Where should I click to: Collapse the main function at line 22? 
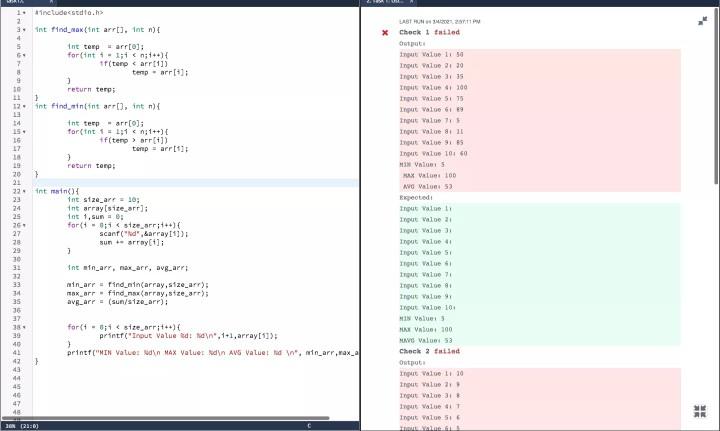[x=24, y=191]
